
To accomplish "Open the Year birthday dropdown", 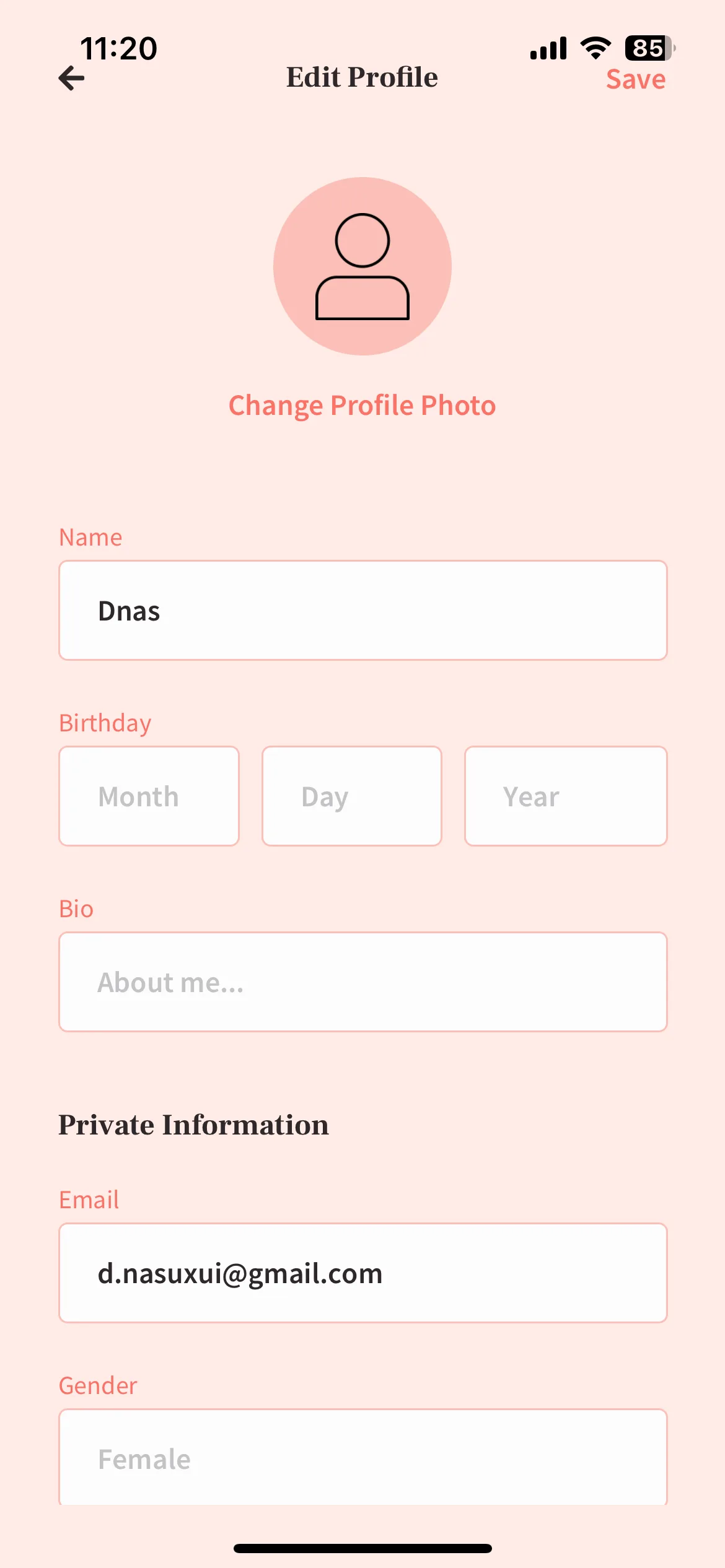I will click(x=566, y=796).
